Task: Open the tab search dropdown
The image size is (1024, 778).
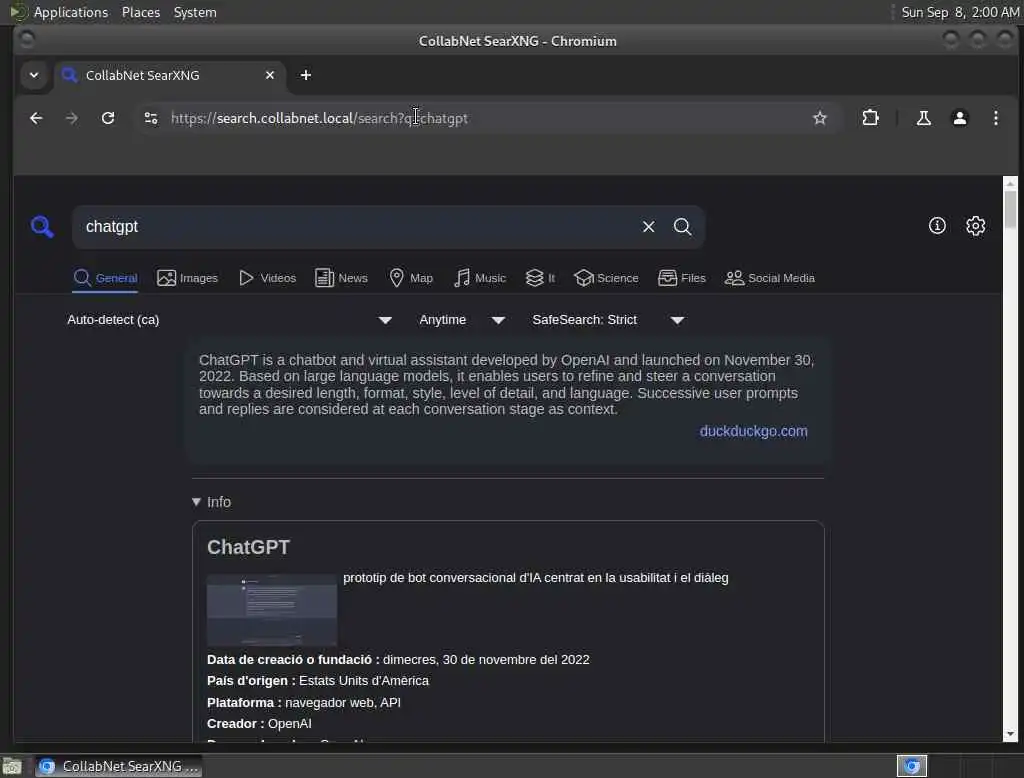Action: (x=34, y=75)
